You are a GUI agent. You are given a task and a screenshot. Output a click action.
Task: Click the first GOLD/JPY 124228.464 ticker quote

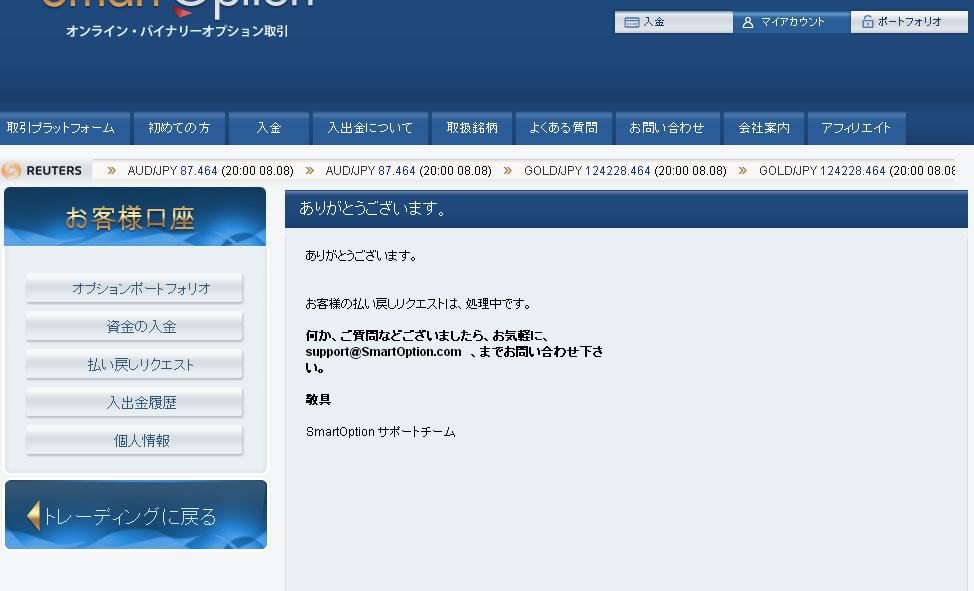tap(625, 170)
